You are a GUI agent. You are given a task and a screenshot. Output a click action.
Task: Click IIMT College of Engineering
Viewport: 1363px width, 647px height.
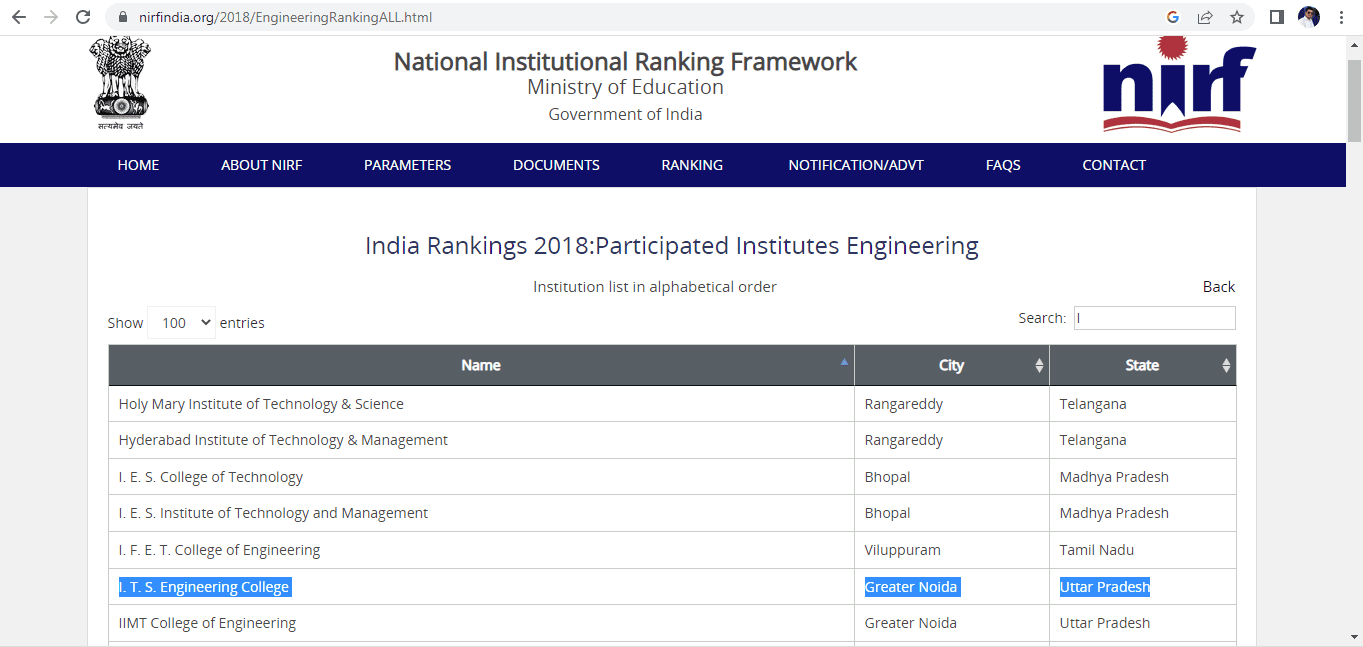207,623
